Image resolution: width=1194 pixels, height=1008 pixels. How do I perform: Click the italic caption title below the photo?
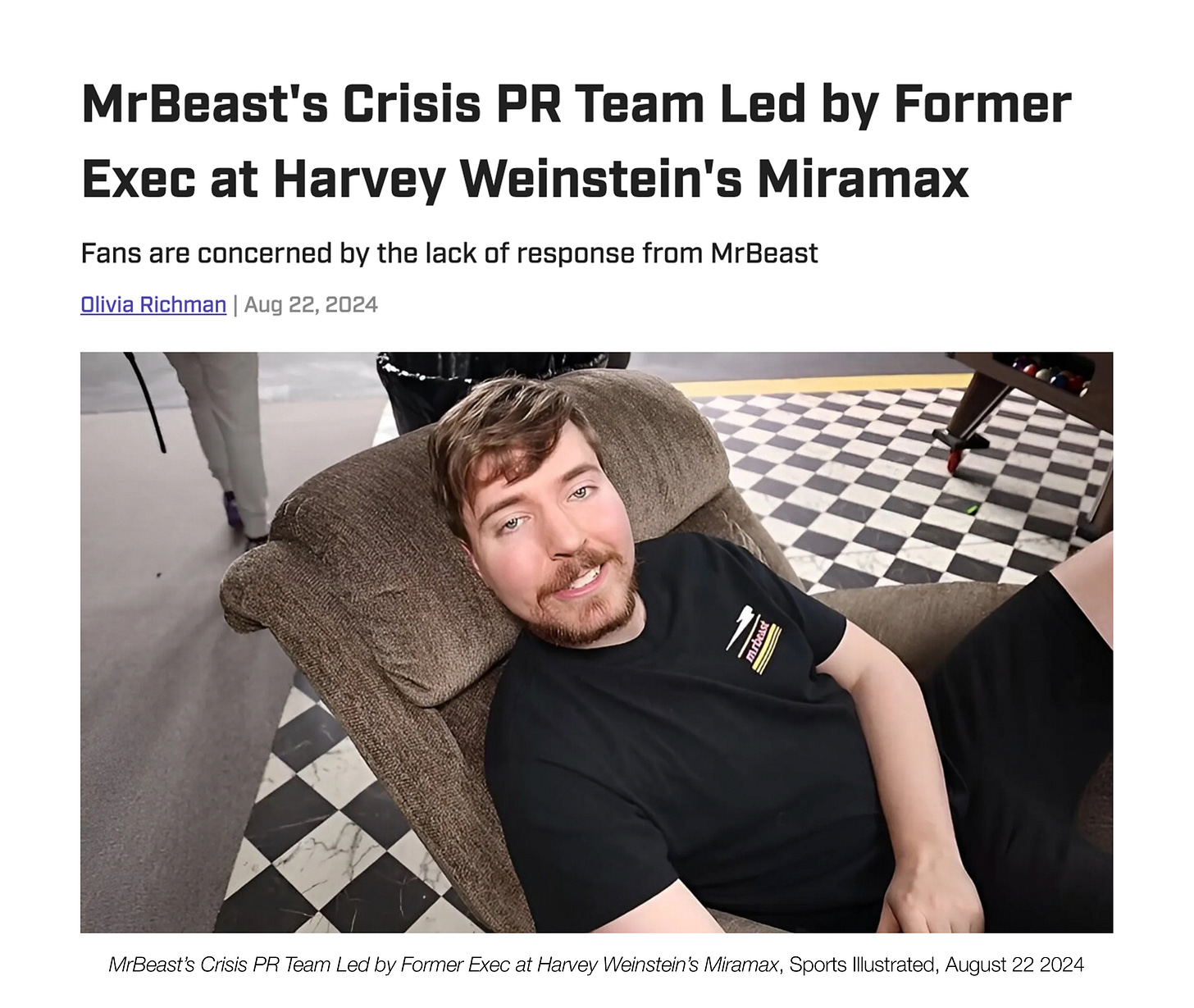tap(443, 965)
